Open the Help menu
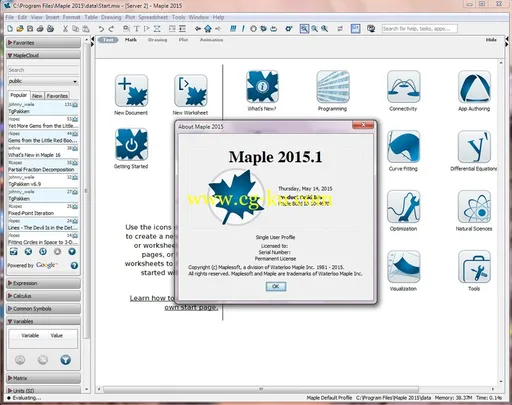Viewport: 512px width, 405px height. point(218,17)
